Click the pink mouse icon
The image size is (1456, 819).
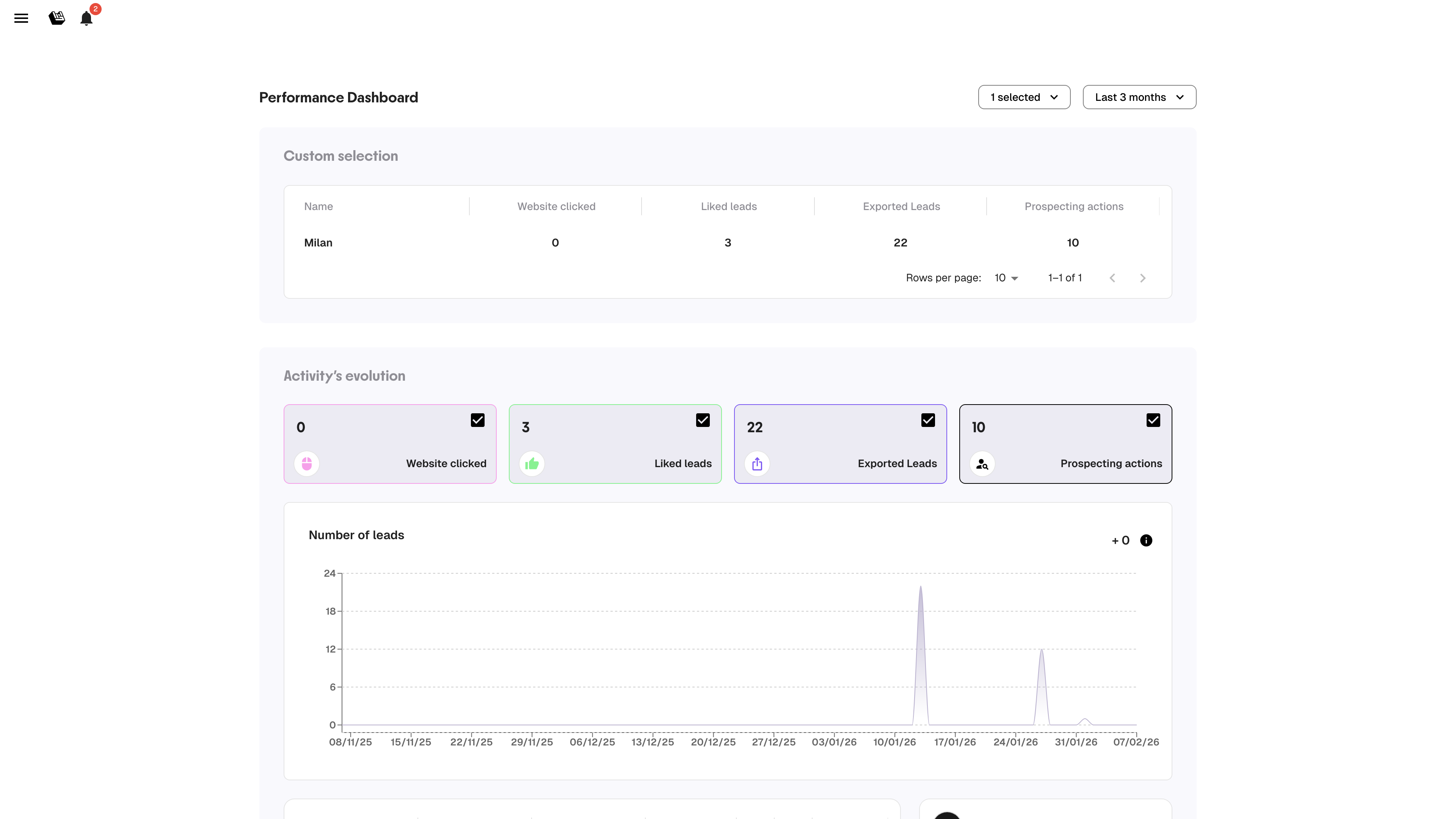click(x=307, y=464)
